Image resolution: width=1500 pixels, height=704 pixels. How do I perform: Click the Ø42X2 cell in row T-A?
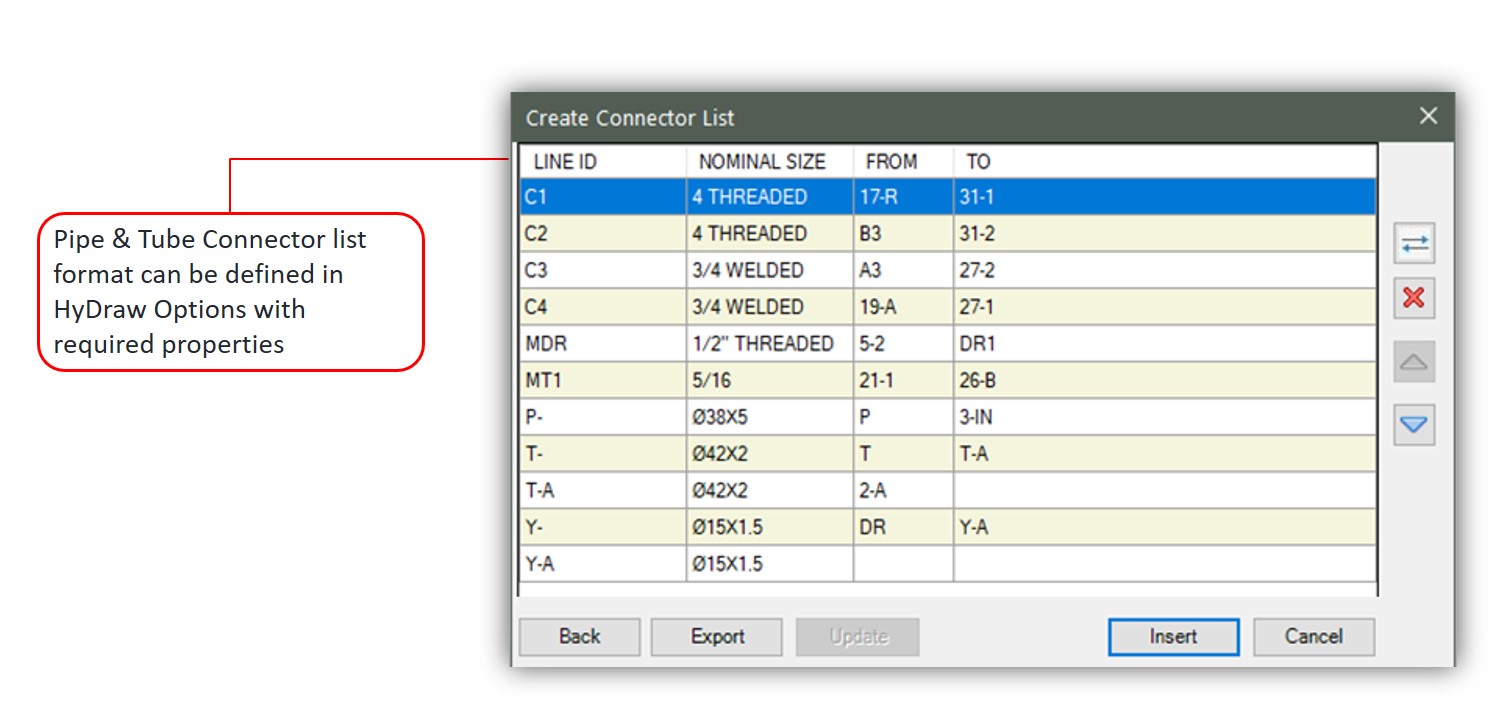coord(770,490)
